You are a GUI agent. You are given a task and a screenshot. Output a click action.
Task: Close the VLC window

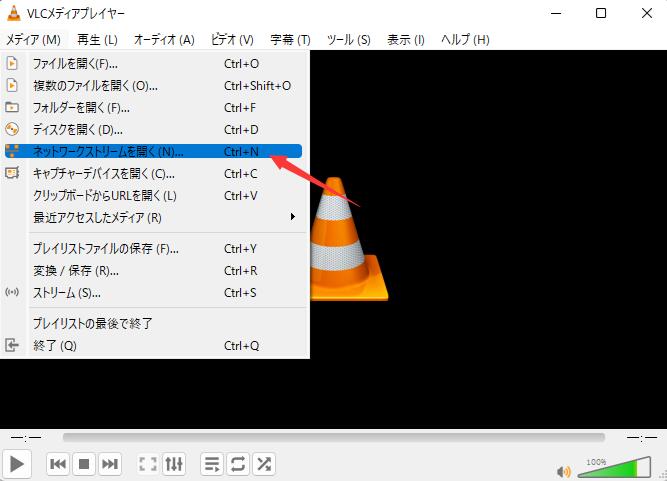(x=647, y=13)
